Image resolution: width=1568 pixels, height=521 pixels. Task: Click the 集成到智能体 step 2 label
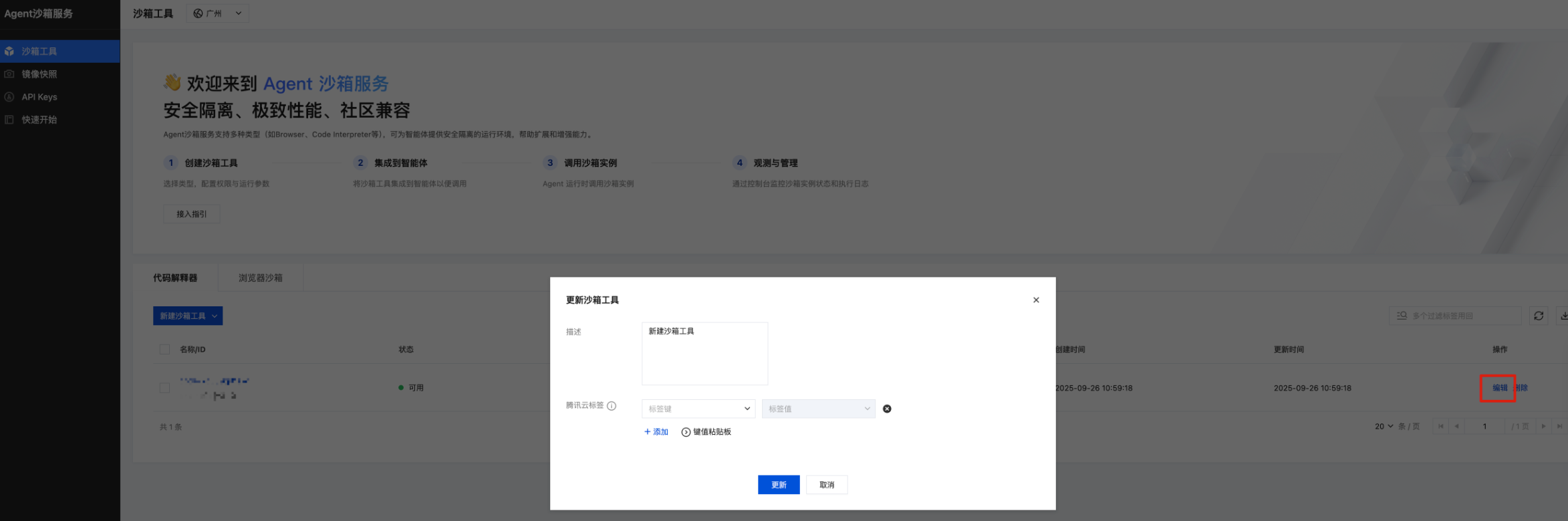(x=401, y=163)
